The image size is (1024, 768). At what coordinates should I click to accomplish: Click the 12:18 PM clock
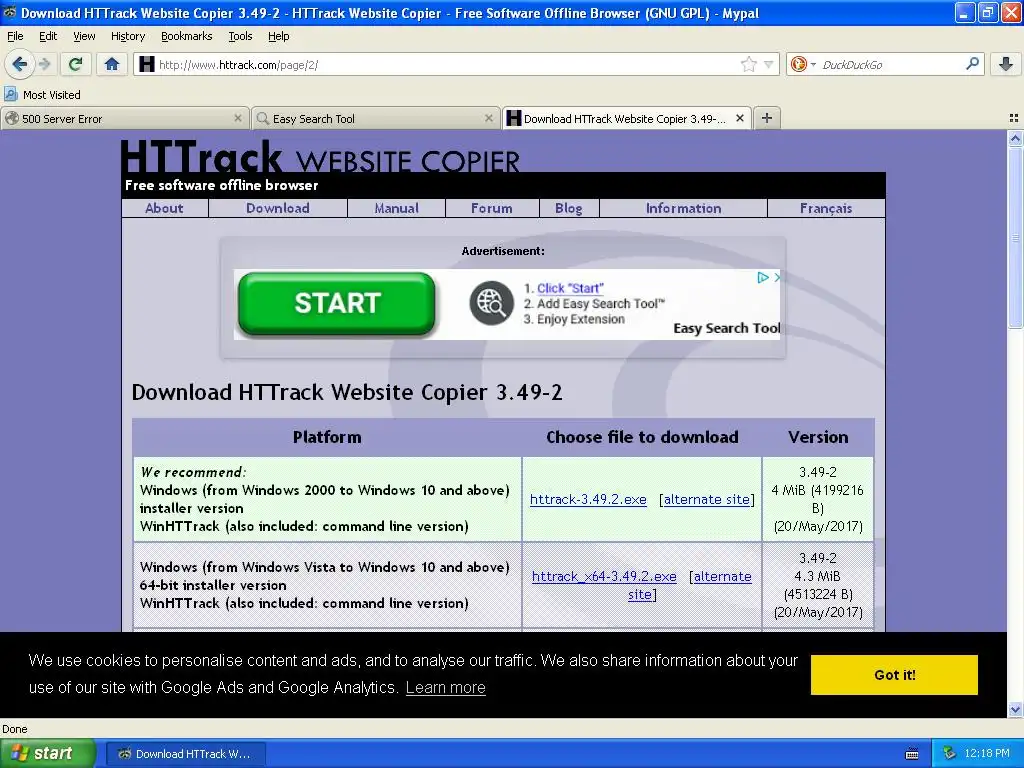coord(987,754)
